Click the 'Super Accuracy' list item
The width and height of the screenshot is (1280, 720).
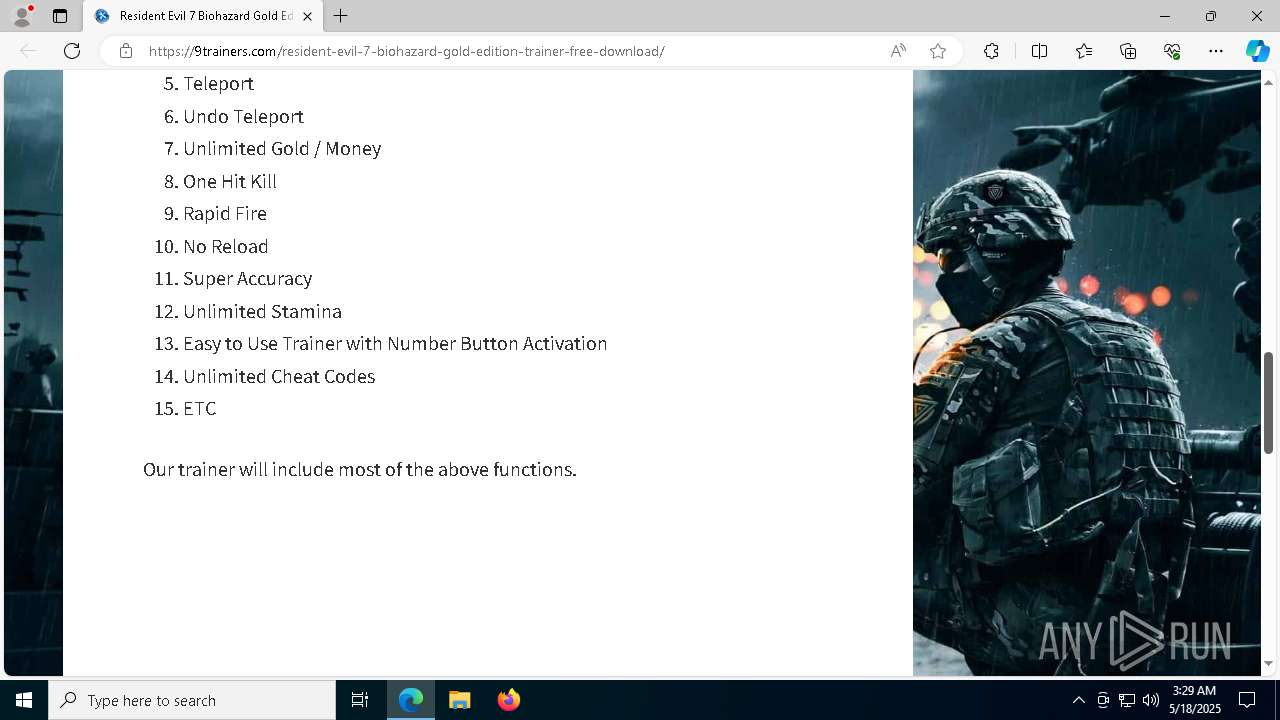(248, 279)
